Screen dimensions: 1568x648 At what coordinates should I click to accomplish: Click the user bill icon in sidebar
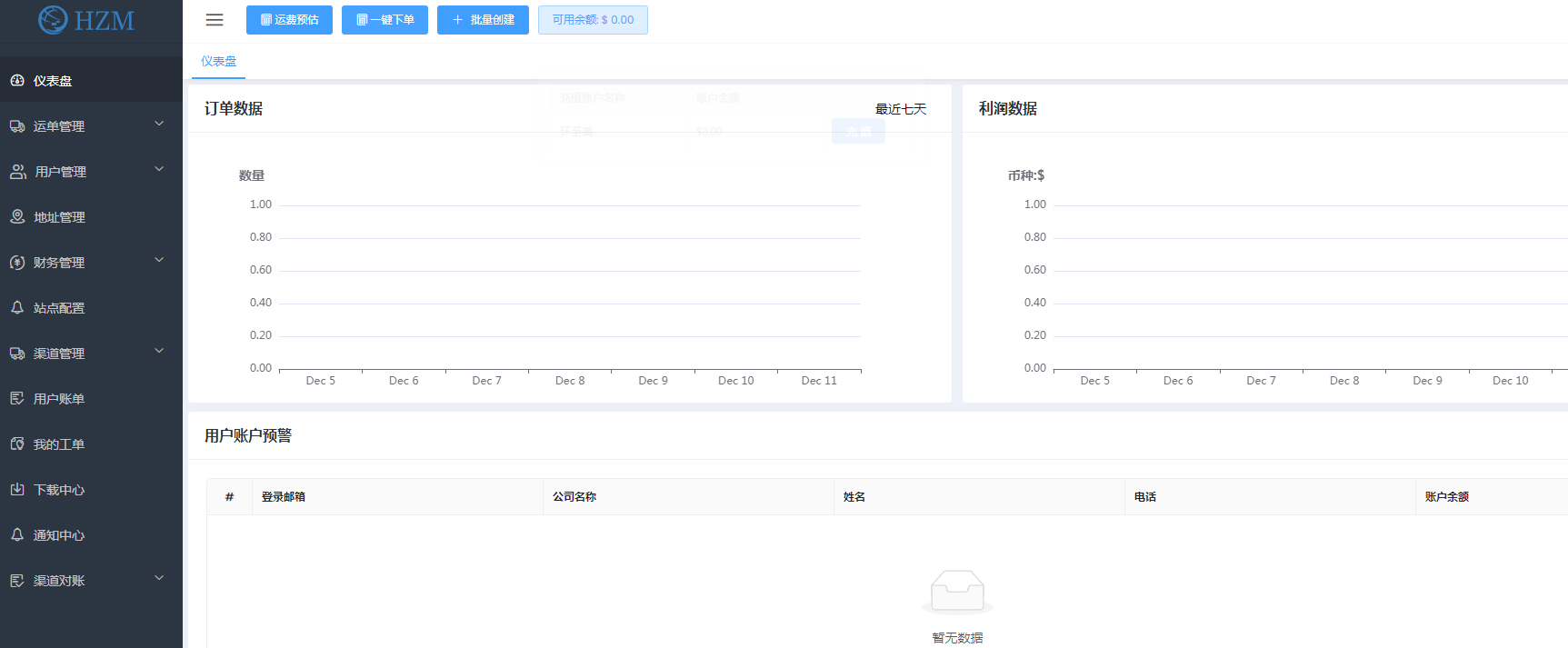(17, 399)
